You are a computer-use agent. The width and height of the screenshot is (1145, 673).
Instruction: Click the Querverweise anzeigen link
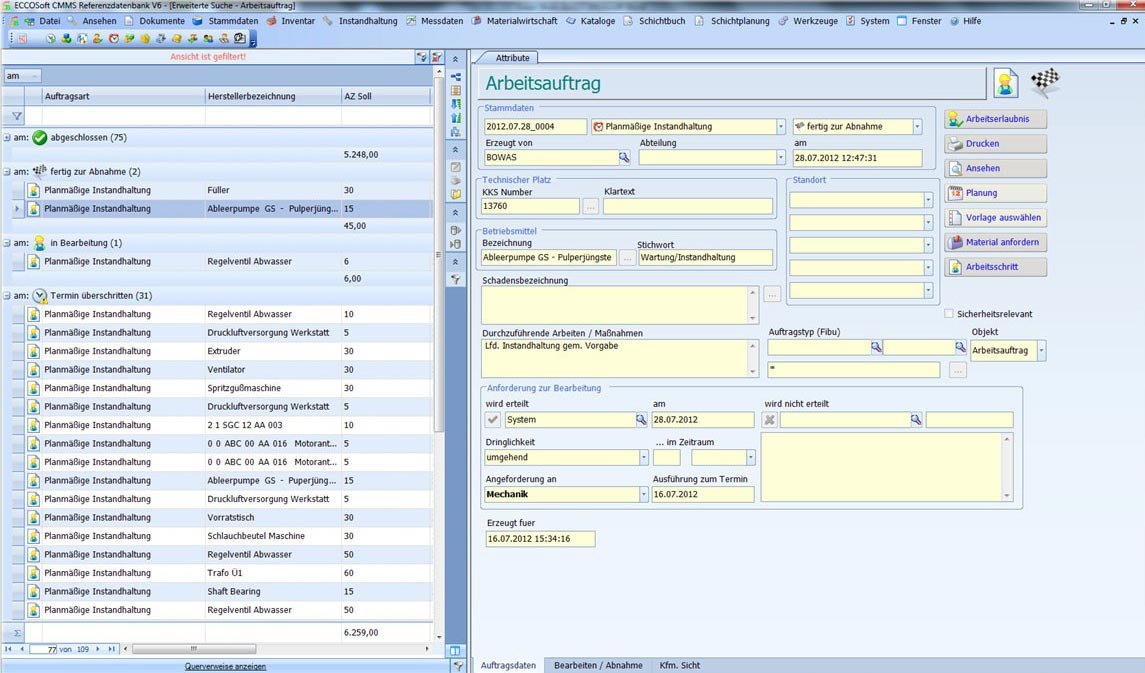[x=225, y=666]
